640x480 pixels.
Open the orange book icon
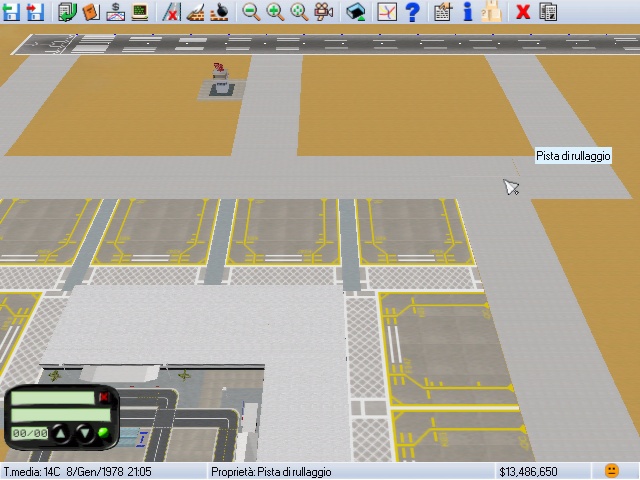(91, 11)
